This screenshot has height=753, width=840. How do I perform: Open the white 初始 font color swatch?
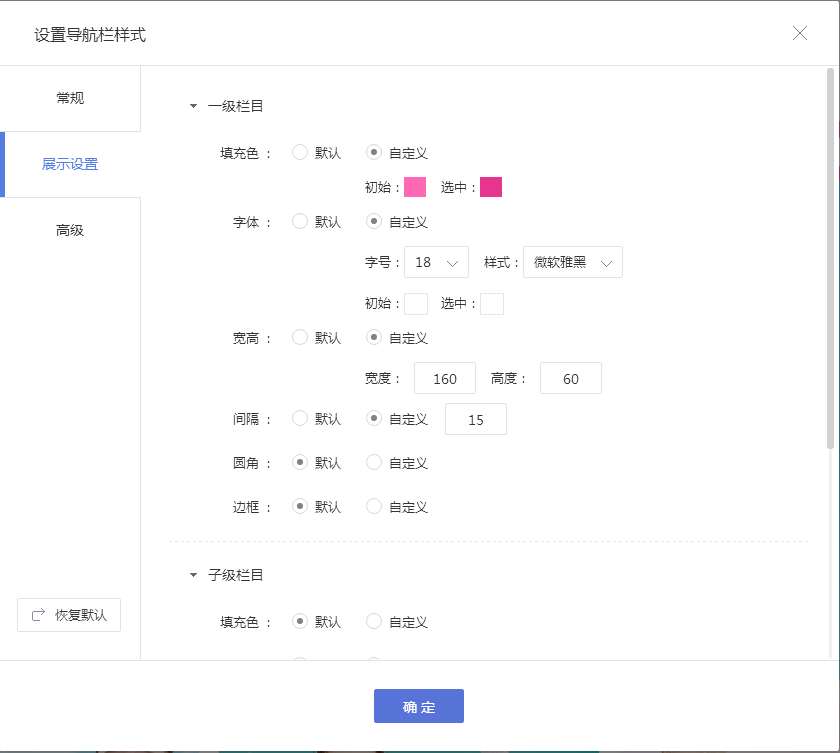pos(416,304)
